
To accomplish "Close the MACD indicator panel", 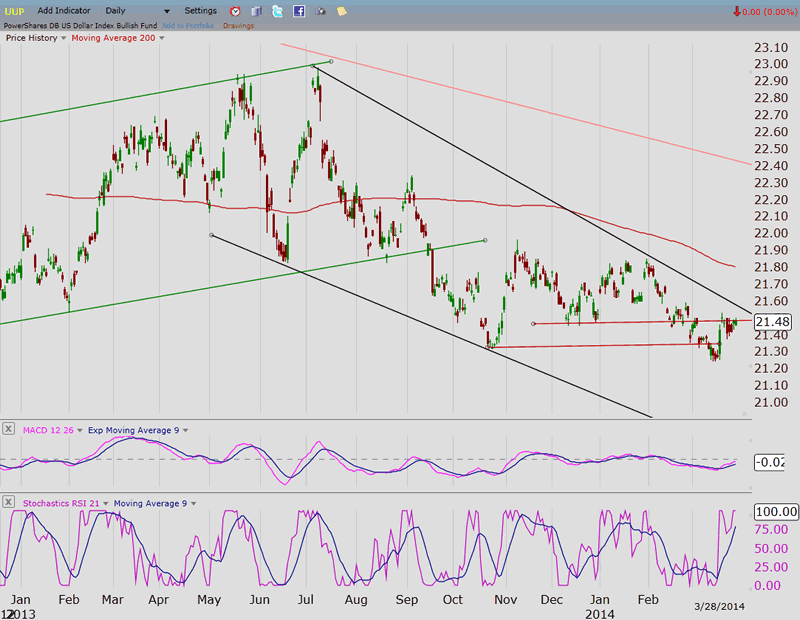I will click(x=10, y=430).
